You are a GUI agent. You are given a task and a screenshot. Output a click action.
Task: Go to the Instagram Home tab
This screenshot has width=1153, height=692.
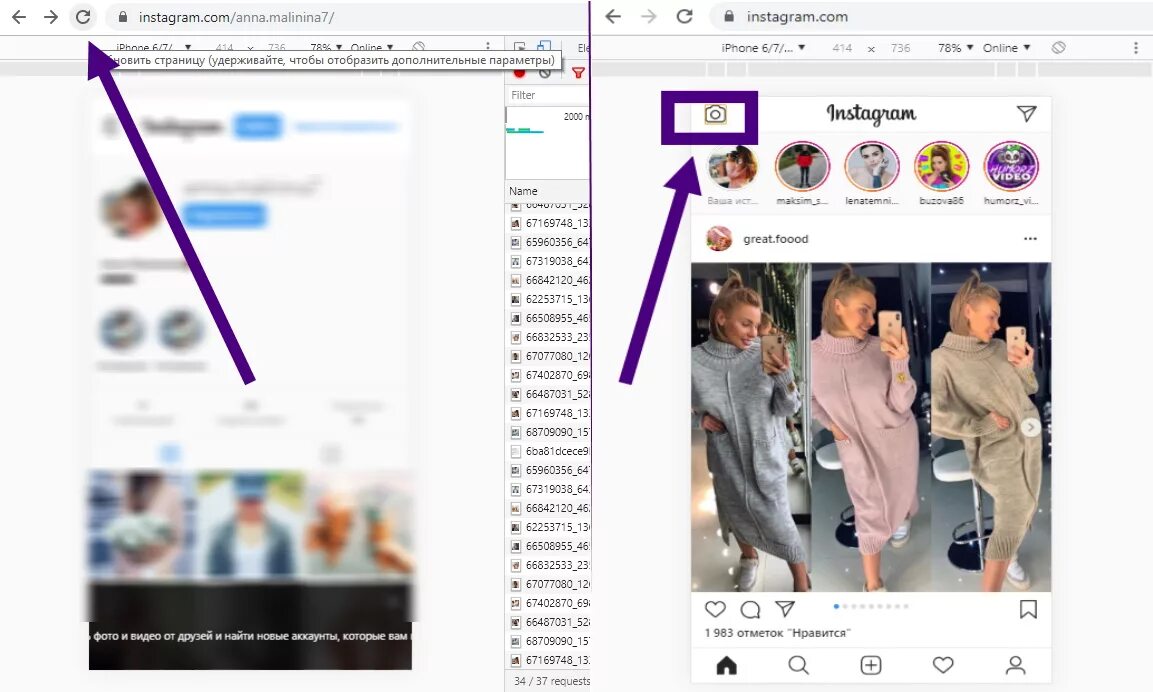727,666
